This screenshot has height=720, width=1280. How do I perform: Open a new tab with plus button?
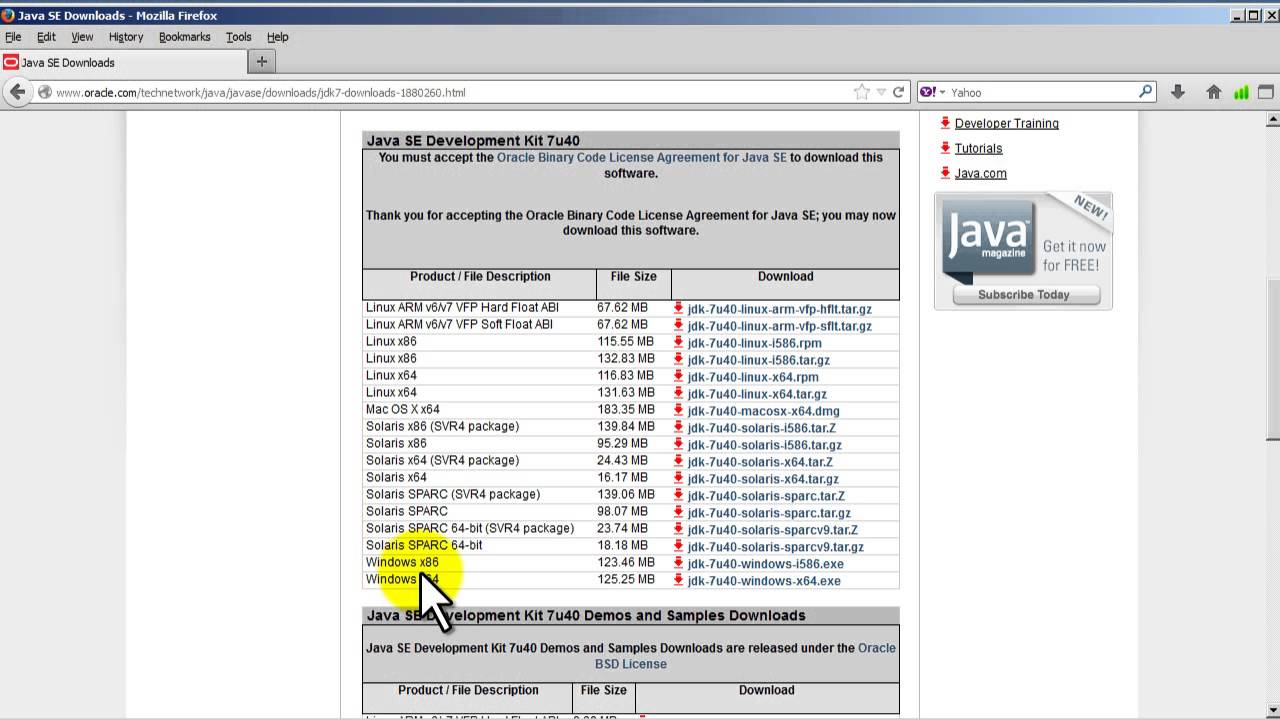tap(262, 62)
